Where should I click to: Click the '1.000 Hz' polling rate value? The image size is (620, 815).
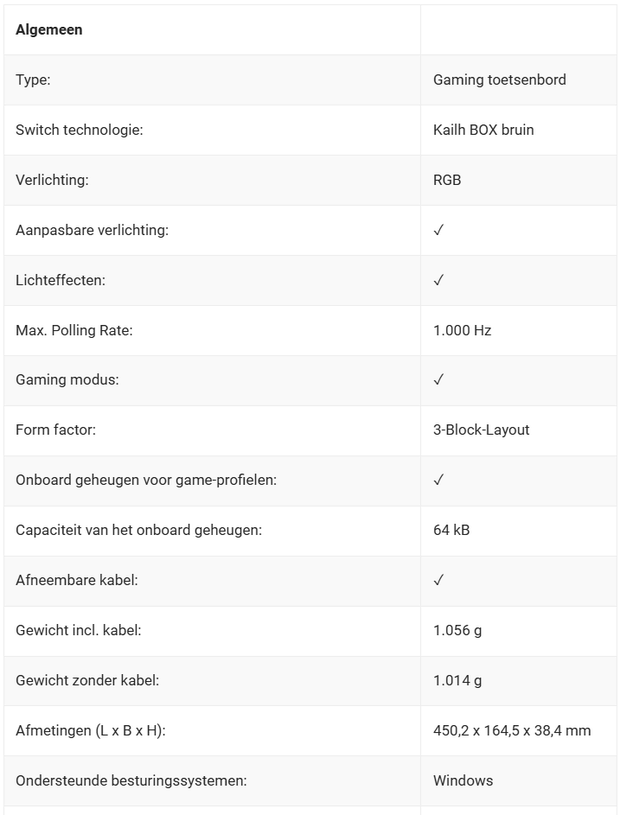pyautogui.click(x=462, y=330)
